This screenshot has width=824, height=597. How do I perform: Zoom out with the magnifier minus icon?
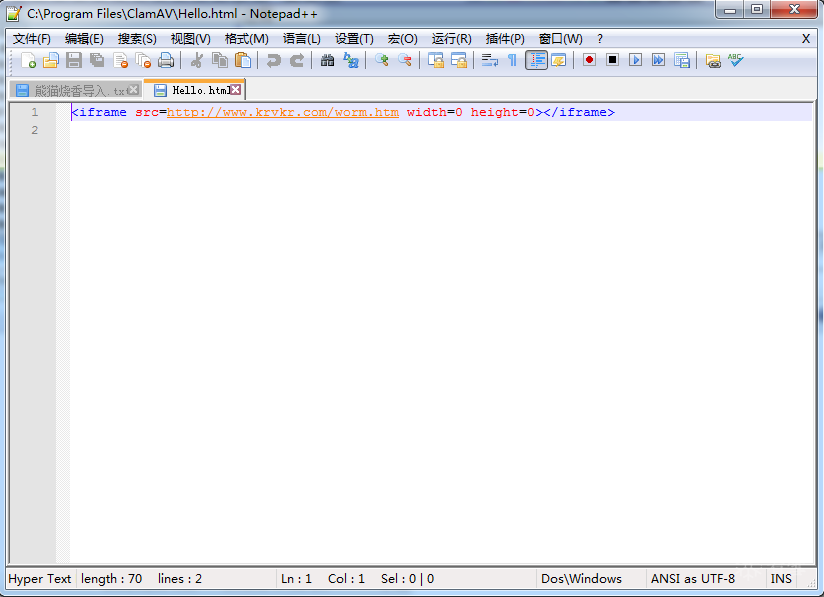point(405,60)
